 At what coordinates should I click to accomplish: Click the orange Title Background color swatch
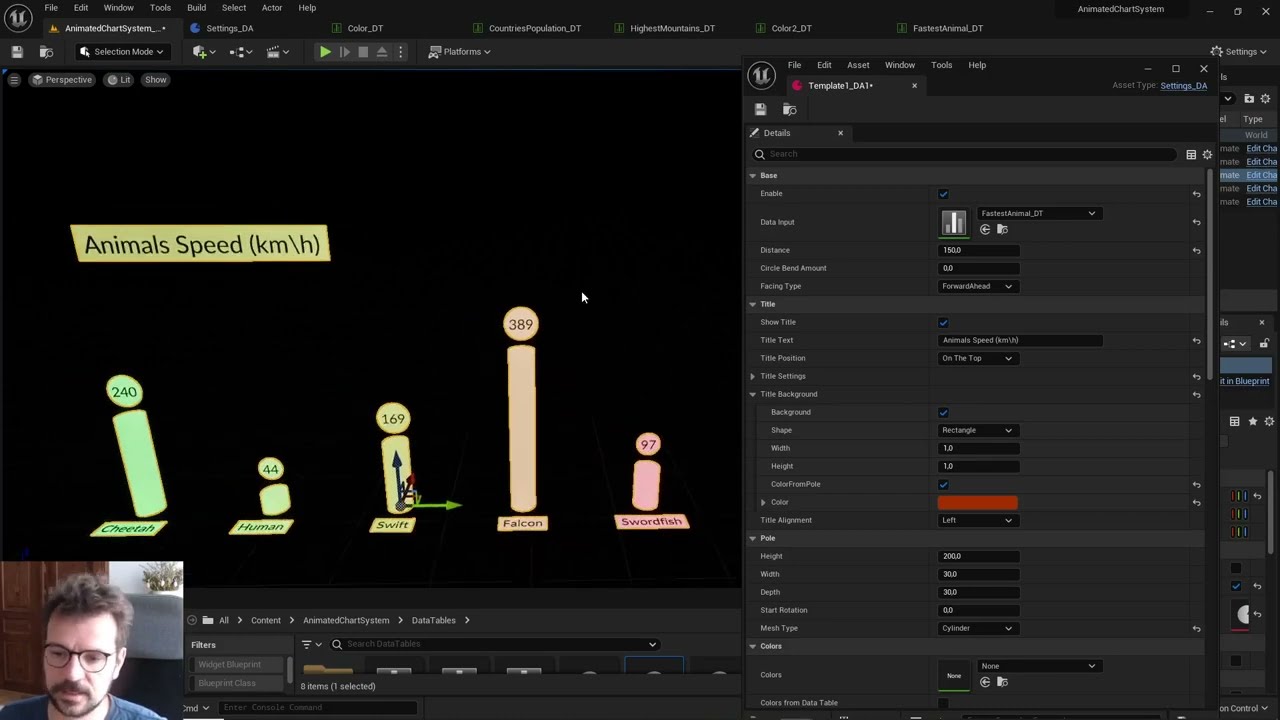977,502
